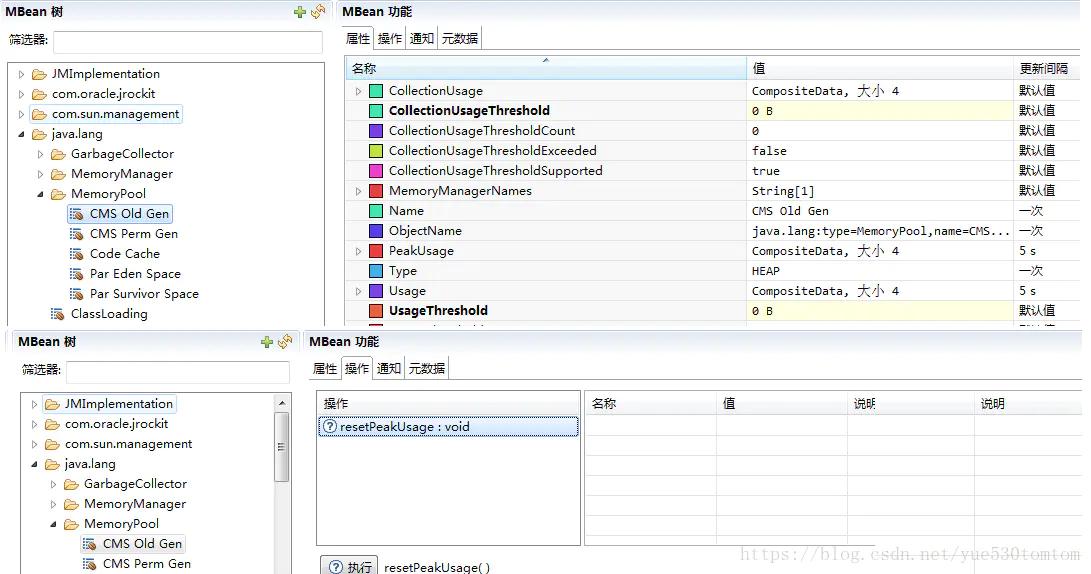This screenshot has height=574, width=1091.
Task: Click the UsageThreshold value 0 B cell
Action: coord(880,311)
